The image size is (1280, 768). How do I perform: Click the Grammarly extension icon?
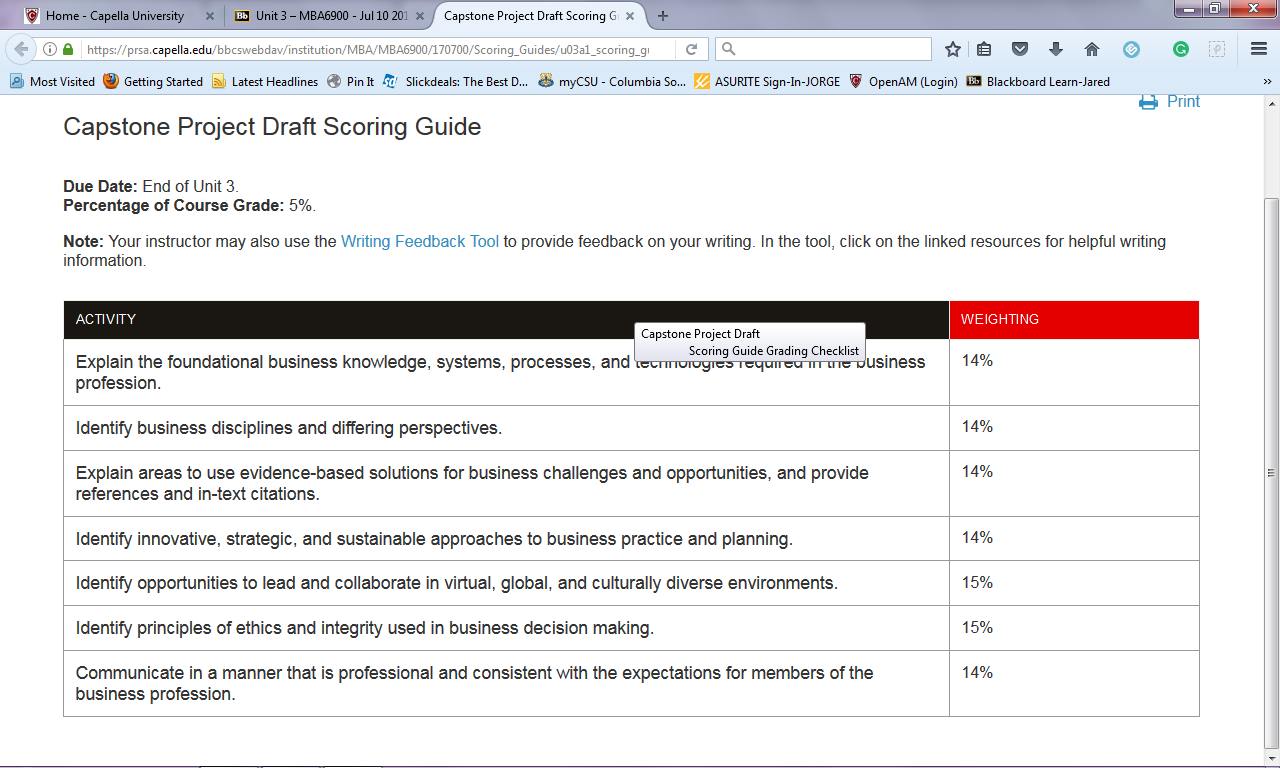[x=1180, y=49]
